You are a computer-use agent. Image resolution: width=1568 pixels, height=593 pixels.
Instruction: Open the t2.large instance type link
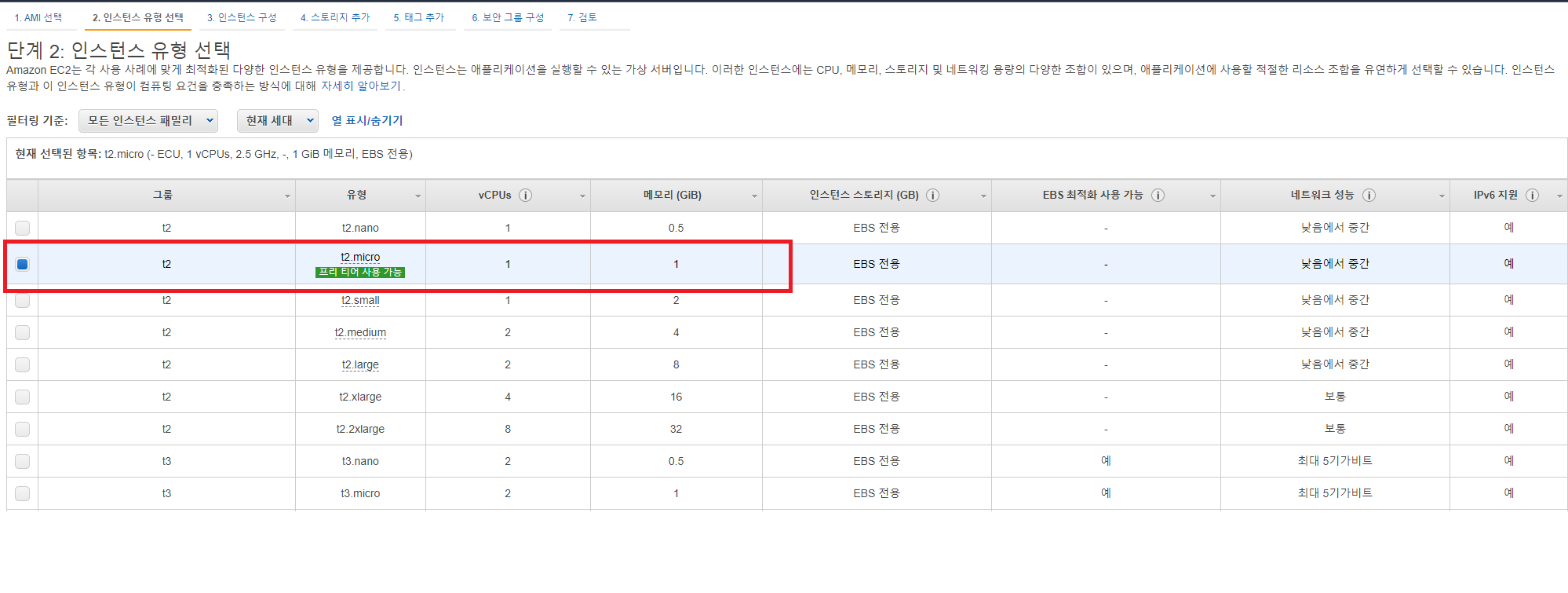coord(360,364)
